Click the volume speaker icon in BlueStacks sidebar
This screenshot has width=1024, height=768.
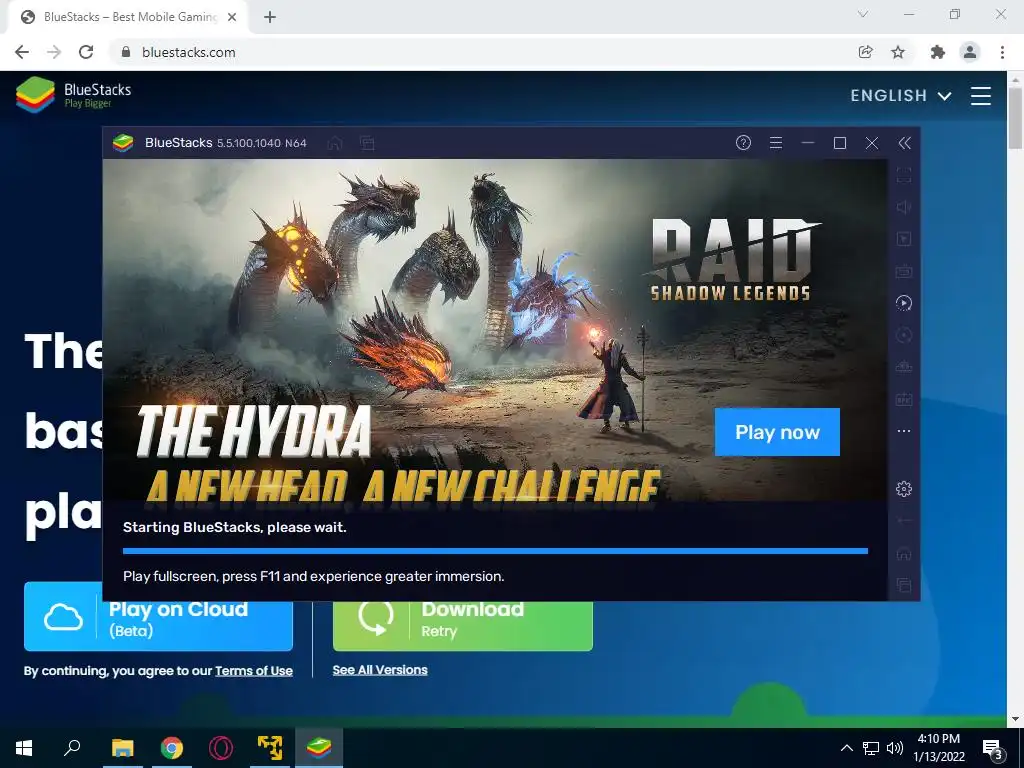point(904,207)
